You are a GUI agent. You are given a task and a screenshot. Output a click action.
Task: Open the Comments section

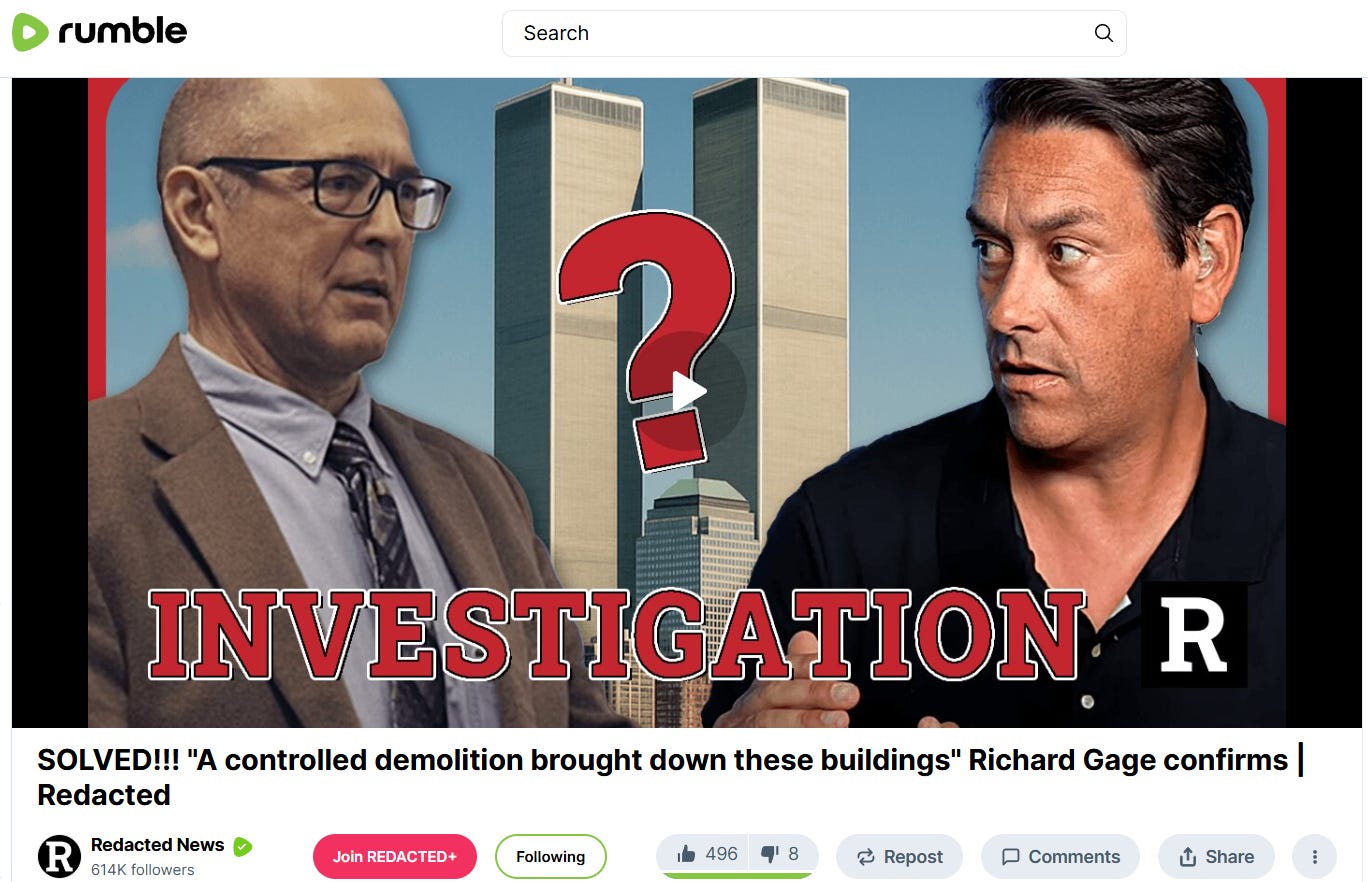tap(1060, 857)
